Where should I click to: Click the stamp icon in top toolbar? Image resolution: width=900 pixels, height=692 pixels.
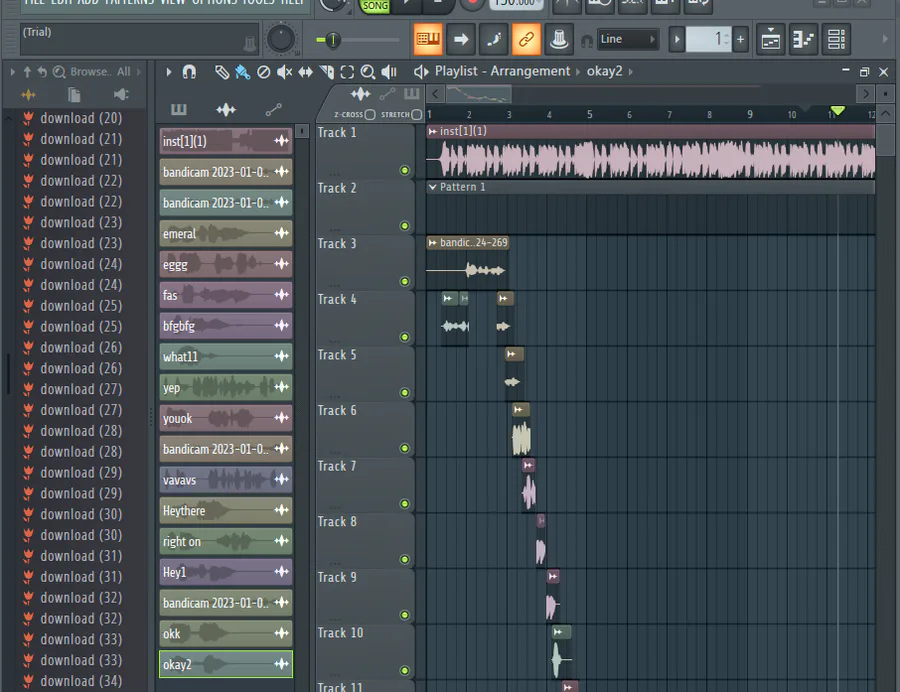559,39
